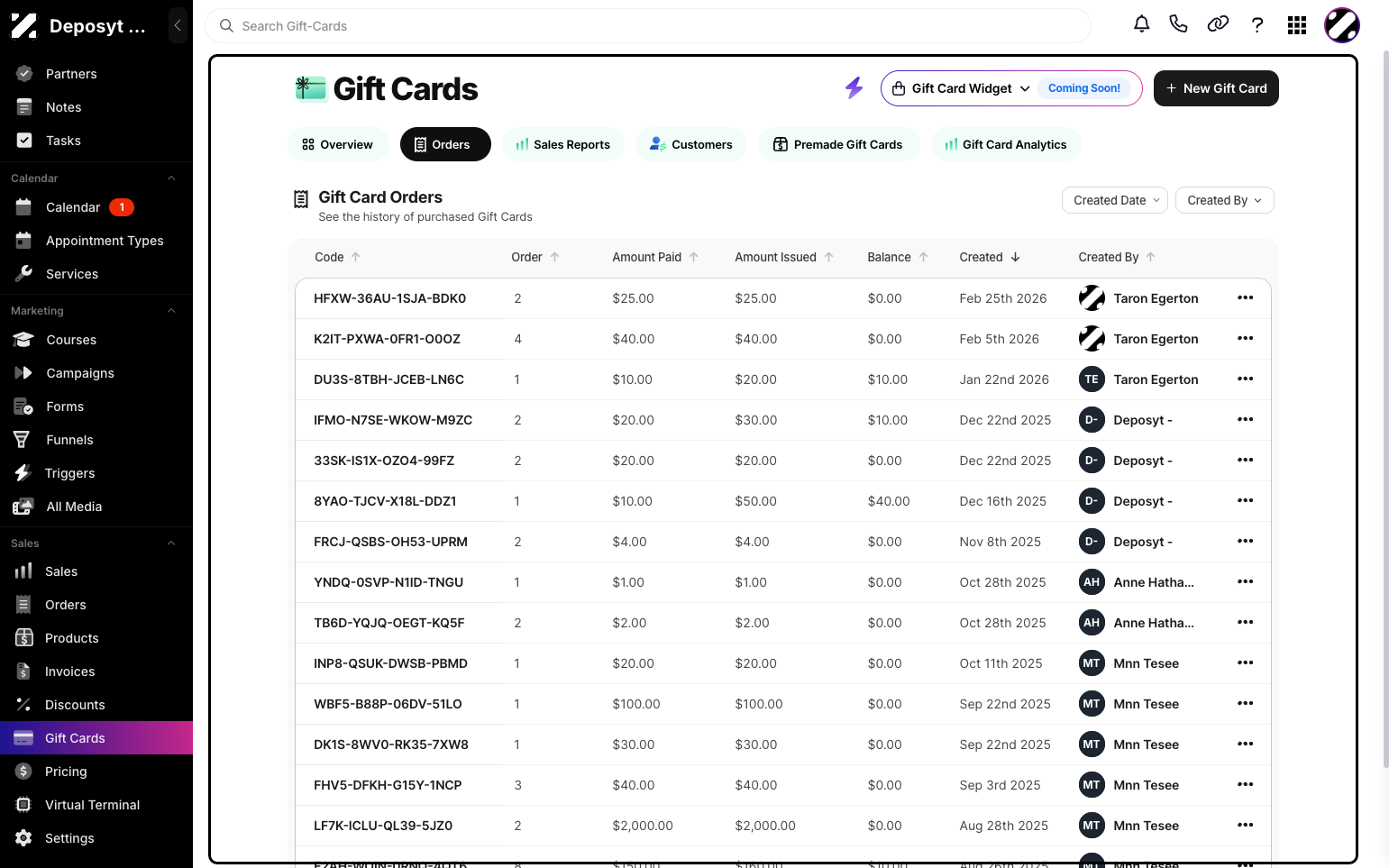Open Campaigns in the sidebar
This screenshot has height=868, width=1389.
coord(80,373)
